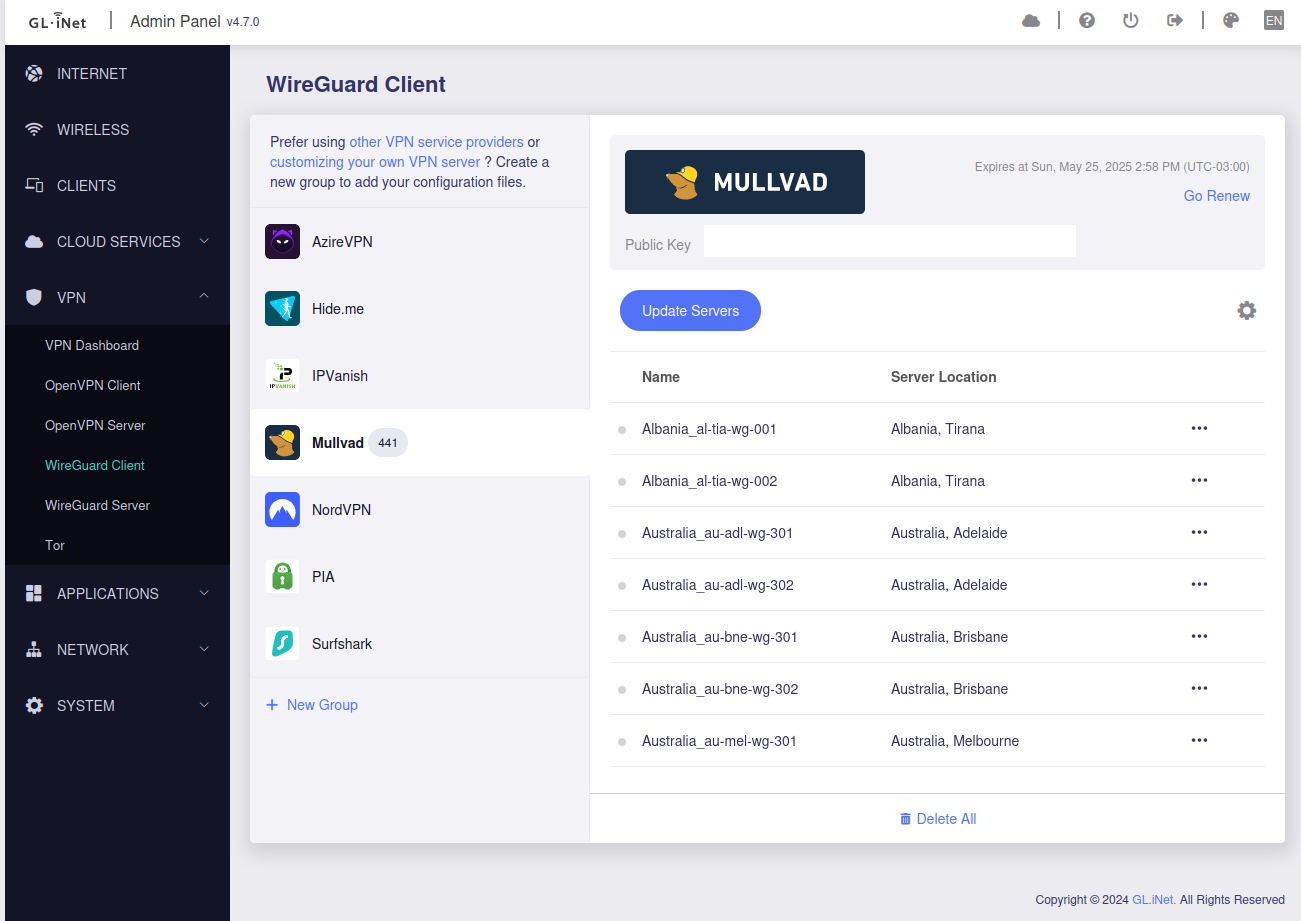Open WireGuard settings gear icon
1301x921 pixels.
pos(1246,311)
